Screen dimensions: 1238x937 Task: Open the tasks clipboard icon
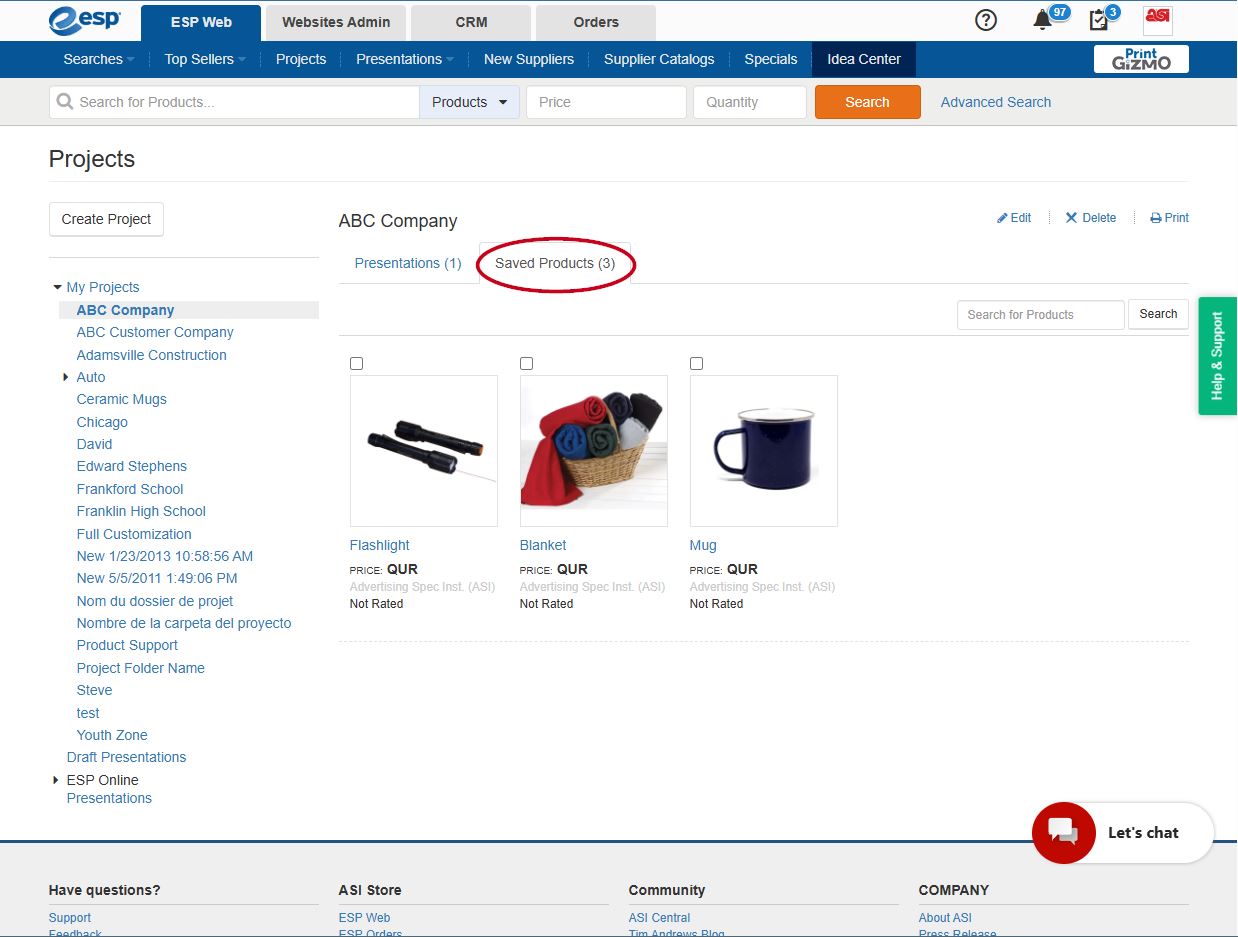1099,20
